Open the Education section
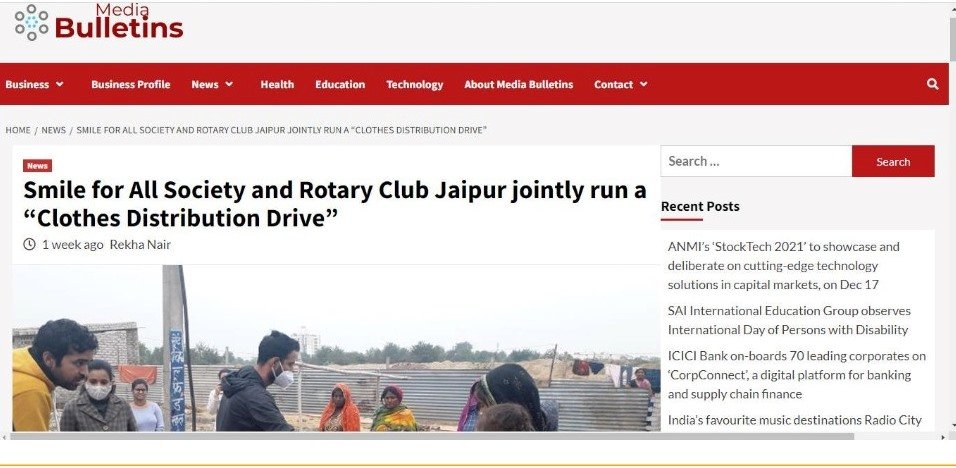 (340, 85)
